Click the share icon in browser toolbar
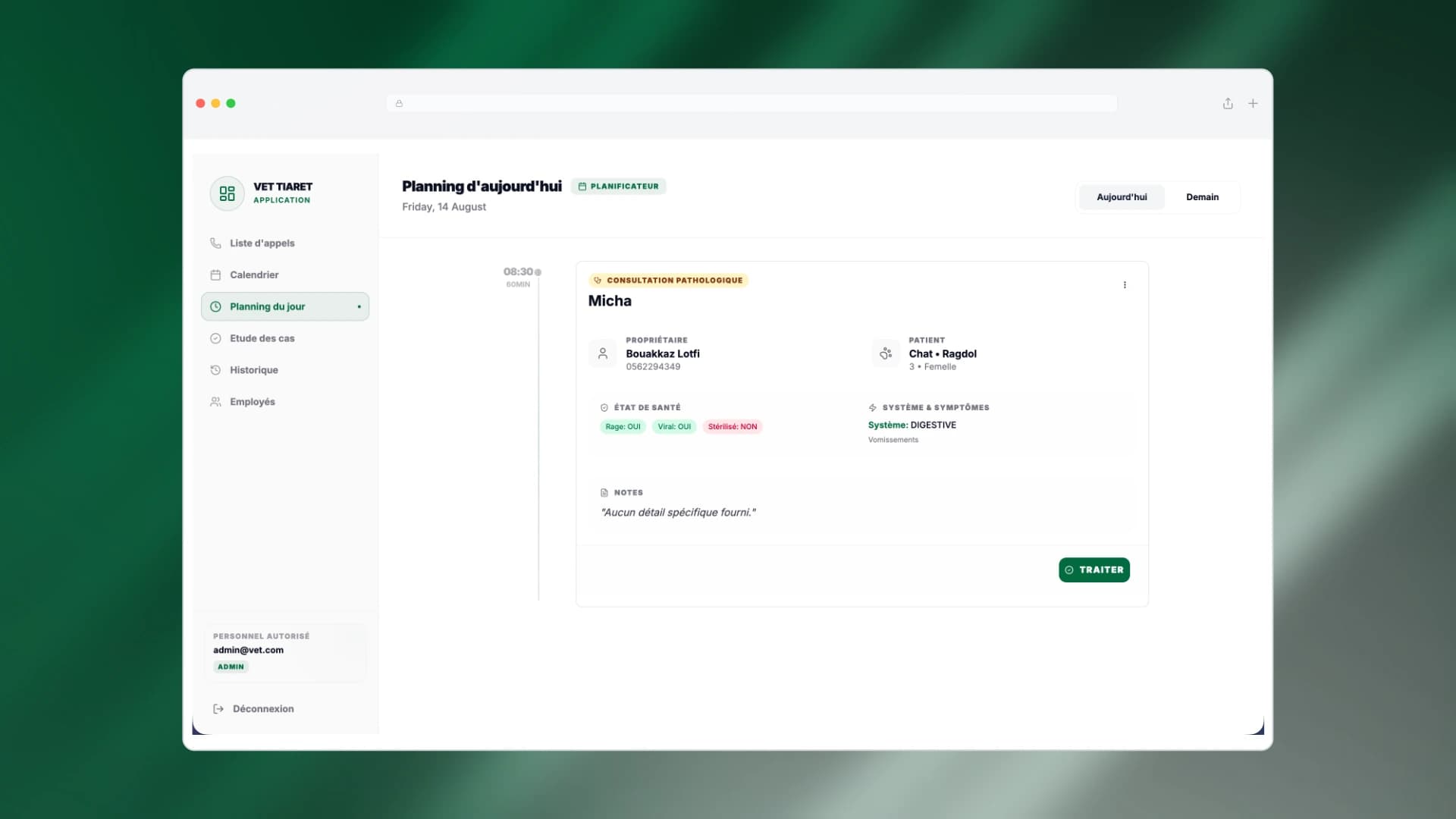Image resolution: width=1456 pixels, height=819 pixels. [x=1228, y=103]
